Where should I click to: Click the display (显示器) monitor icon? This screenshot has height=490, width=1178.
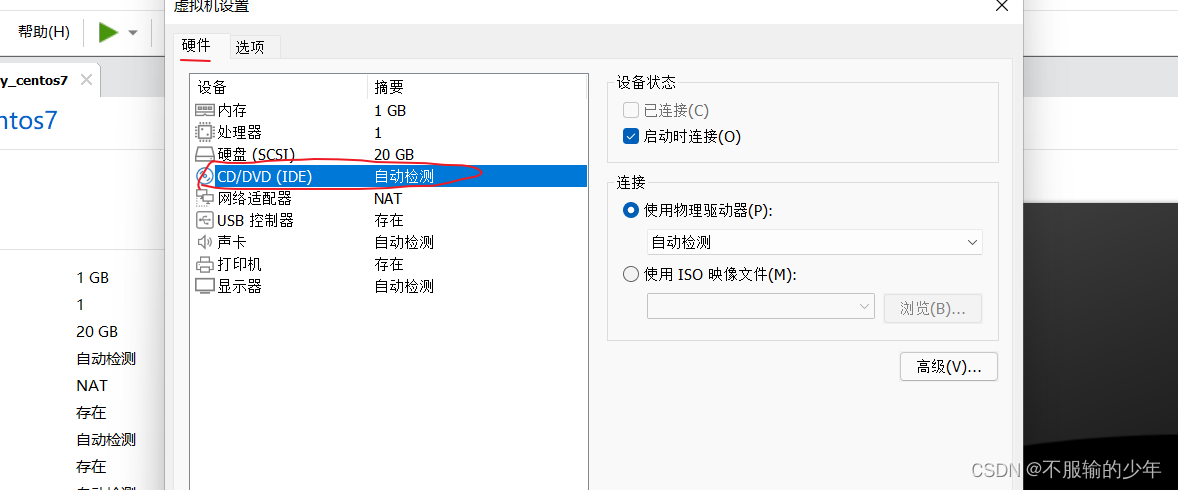coord(204,286)
